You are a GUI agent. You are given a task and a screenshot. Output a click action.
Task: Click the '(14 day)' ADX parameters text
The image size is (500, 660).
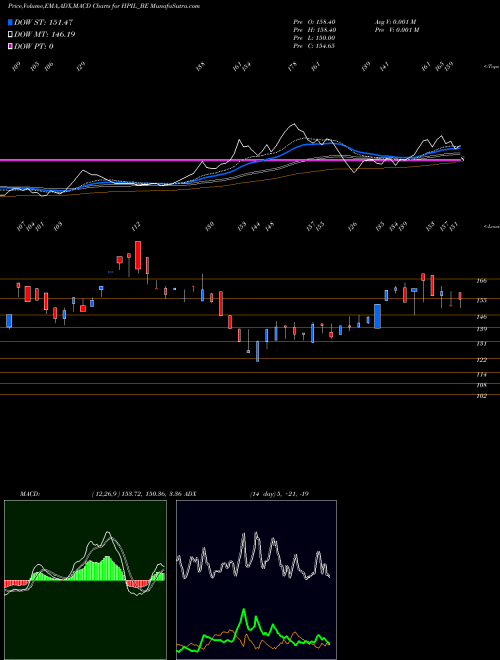coord(264,494)
